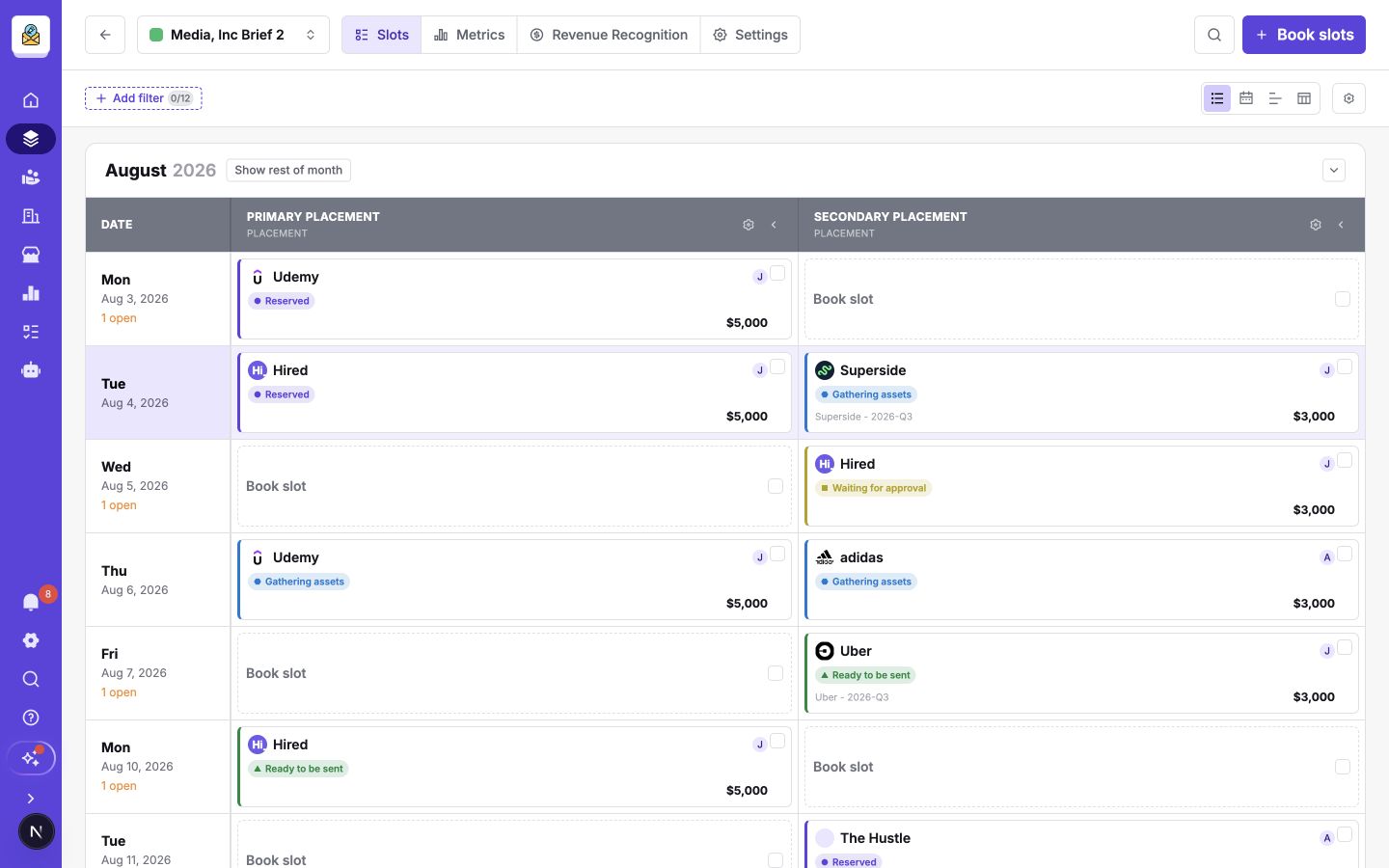Open the Revenue Recognition tab
Viewport: 1389px width, 868px height.
point(609,35)
